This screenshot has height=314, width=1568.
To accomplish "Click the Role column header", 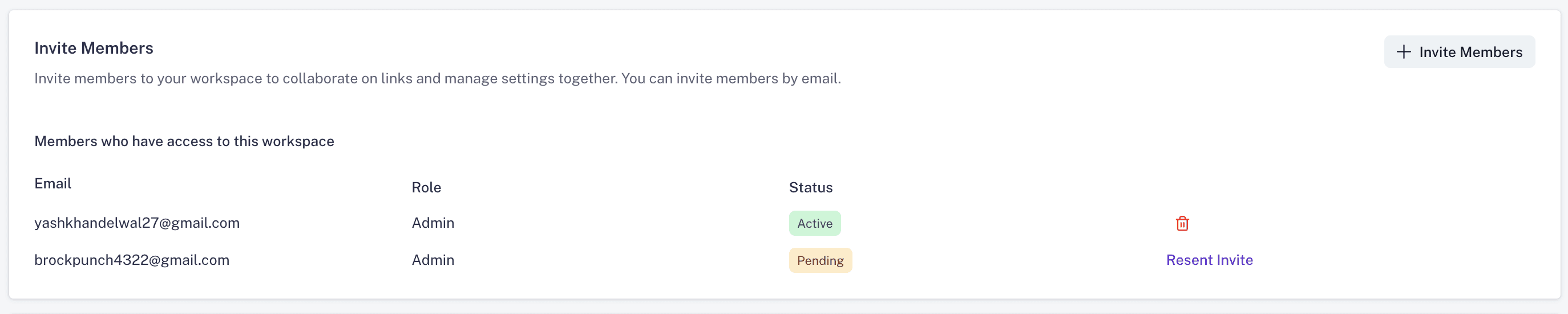I will click(x=426, y=187).
